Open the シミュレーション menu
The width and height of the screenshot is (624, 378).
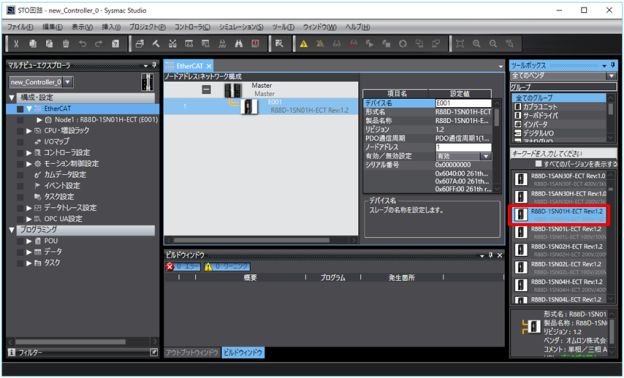(241, 27)
